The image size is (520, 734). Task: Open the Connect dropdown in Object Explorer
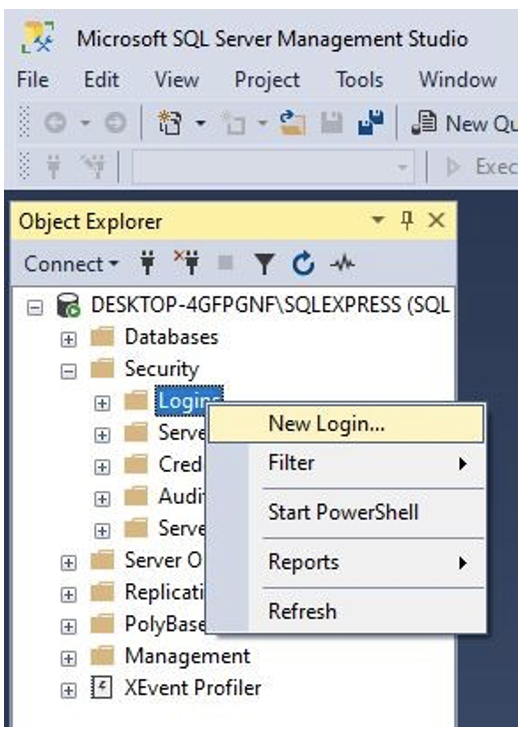(71, 264)
